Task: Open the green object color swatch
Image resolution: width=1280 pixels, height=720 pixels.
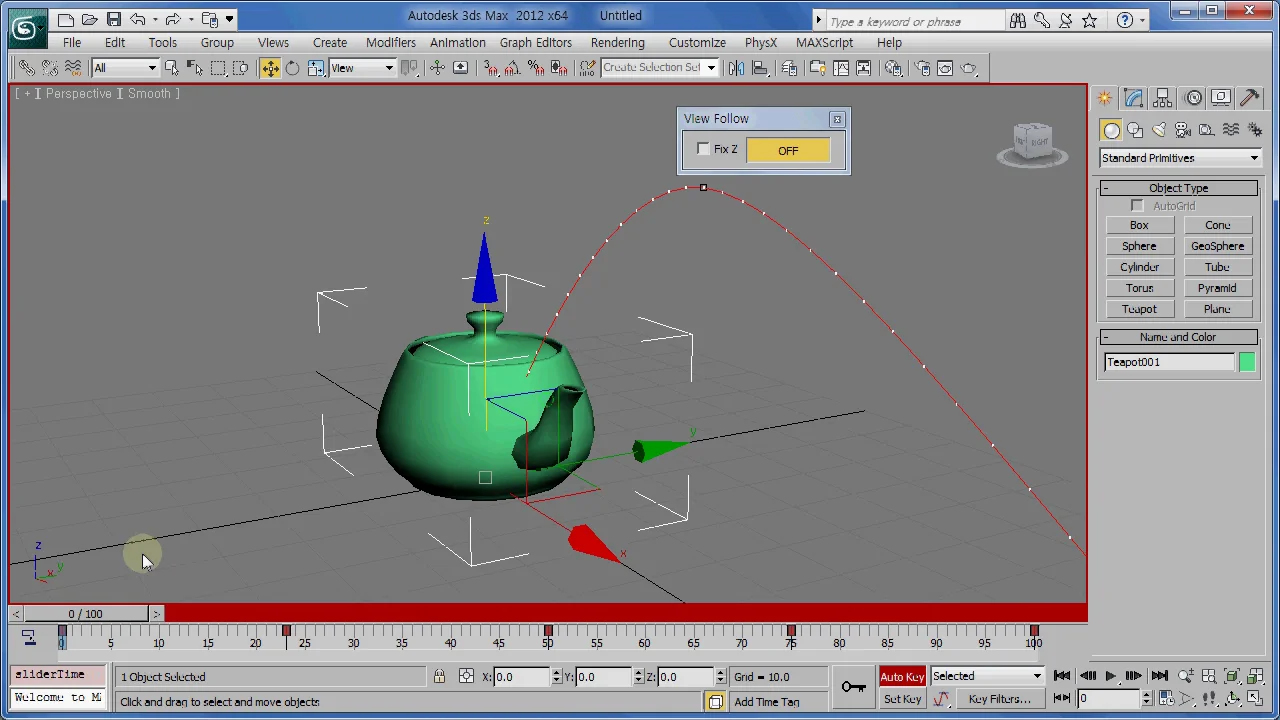Action: (1247, 362)
